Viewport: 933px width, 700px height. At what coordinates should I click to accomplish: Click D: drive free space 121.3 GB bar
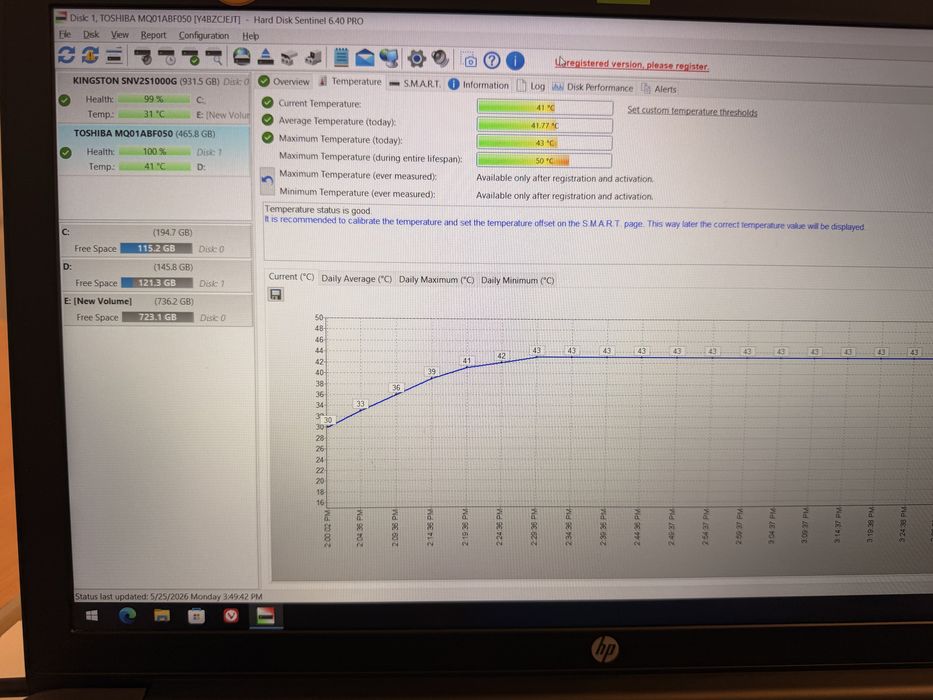click(157, 283)
